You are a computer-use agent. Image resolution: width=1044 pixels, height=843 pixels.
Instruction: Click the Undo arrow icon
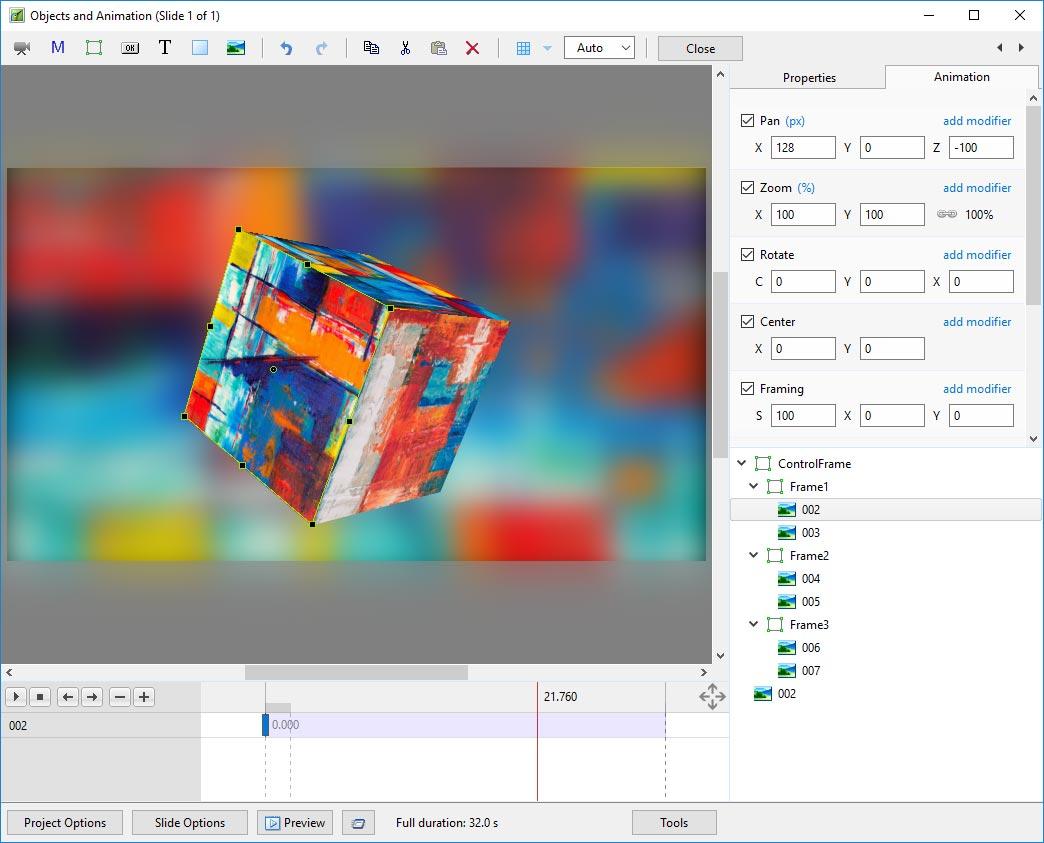[286, 48]
